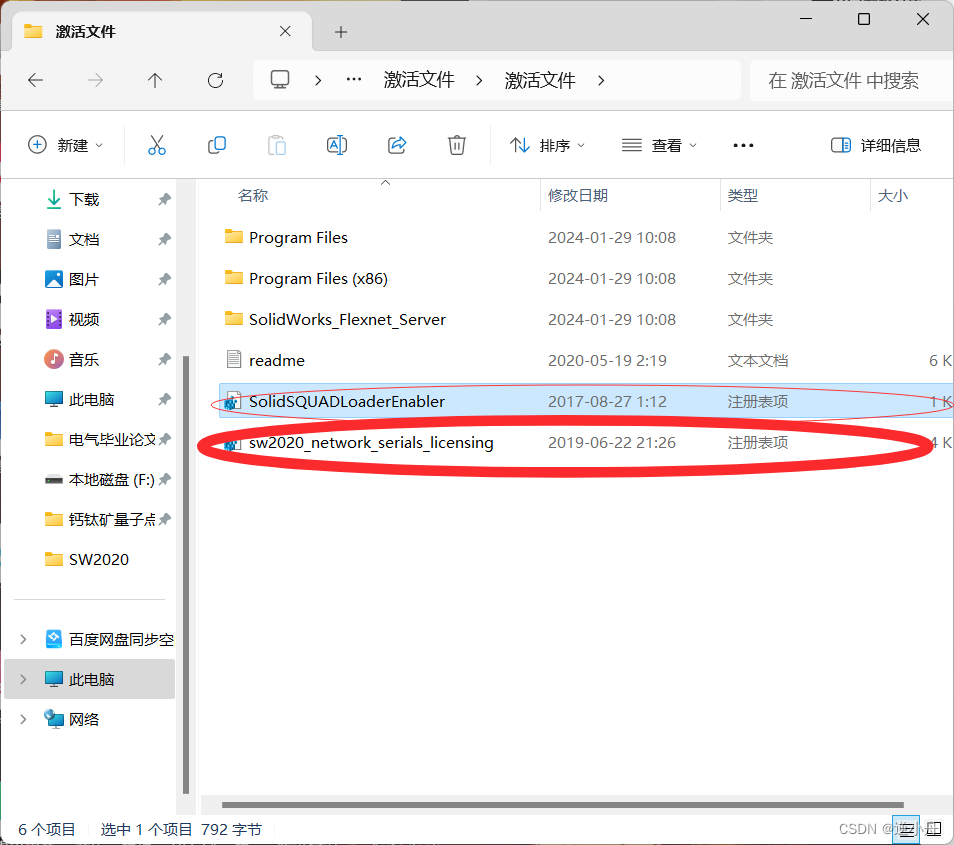The height and width of the screenshot is (845, 954).
Task: Sort by 修改日期 column header
Action: tap(578, 196)
